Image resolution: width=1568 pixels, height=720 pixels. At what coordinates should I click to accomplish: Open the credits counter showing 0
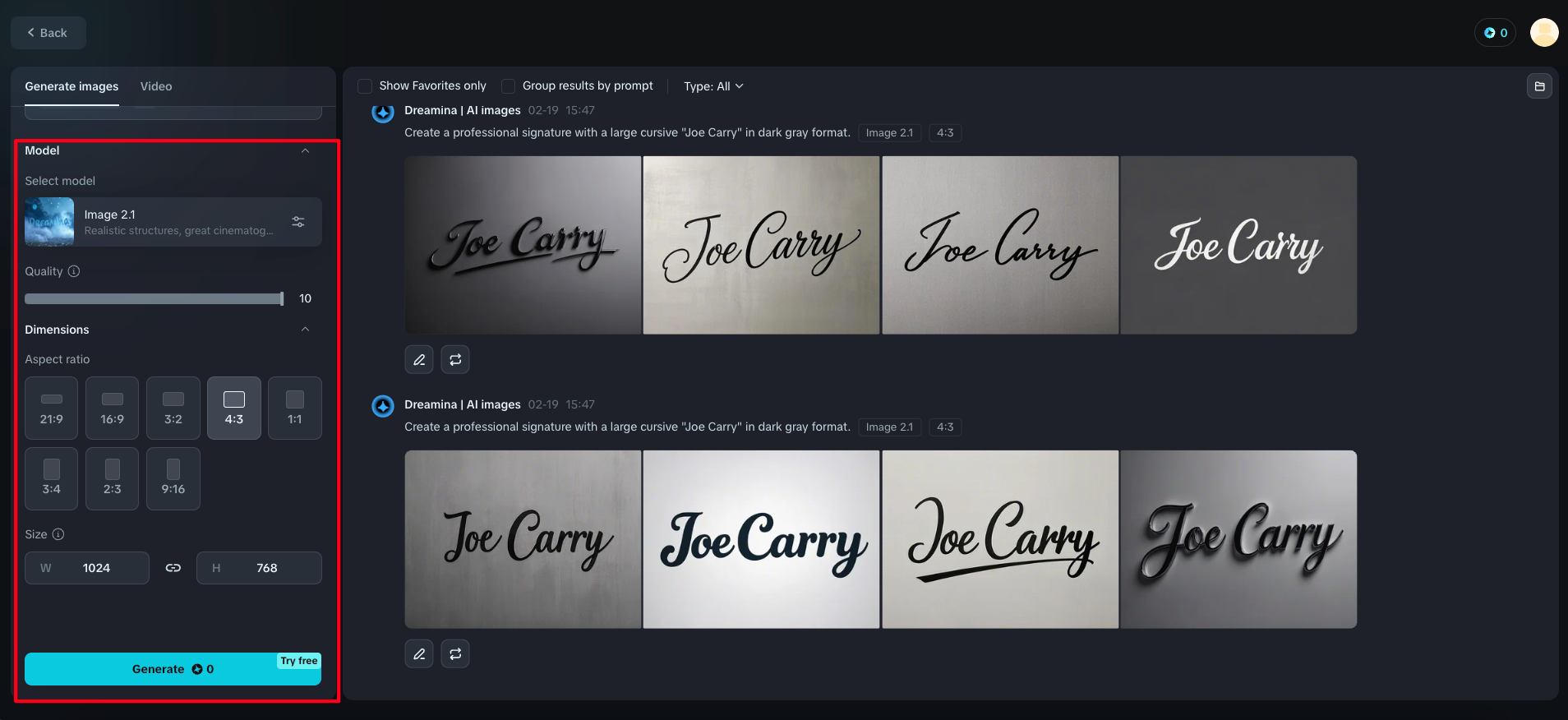[1495, 33]
